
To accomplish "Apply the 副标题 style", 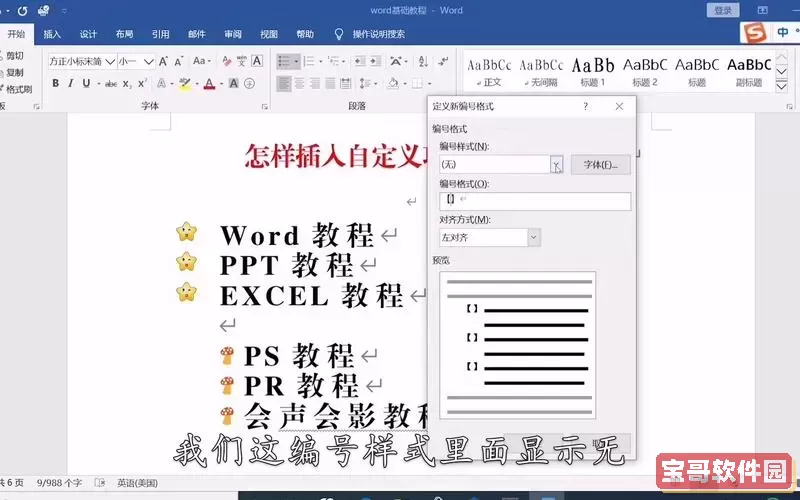I will tap(749, 71).
